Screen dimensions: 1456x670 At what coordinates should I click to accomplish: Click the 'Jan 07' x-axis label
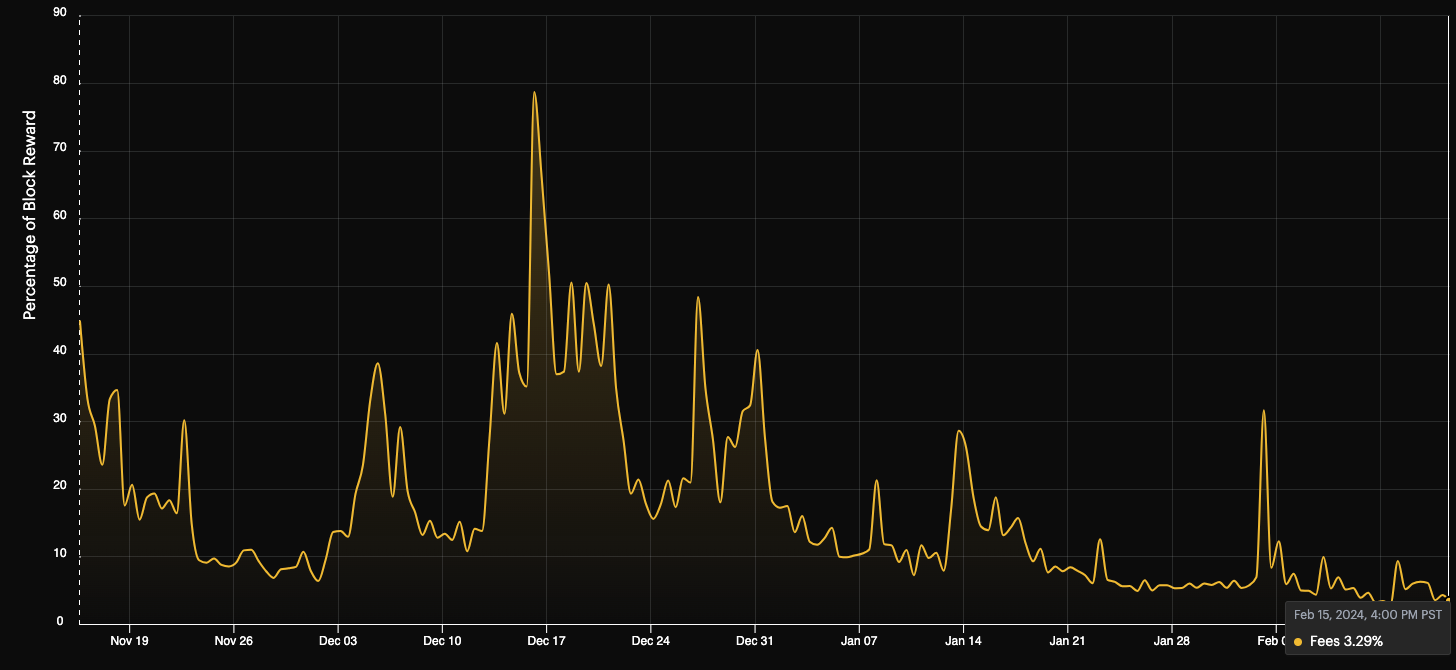point(859,641)
